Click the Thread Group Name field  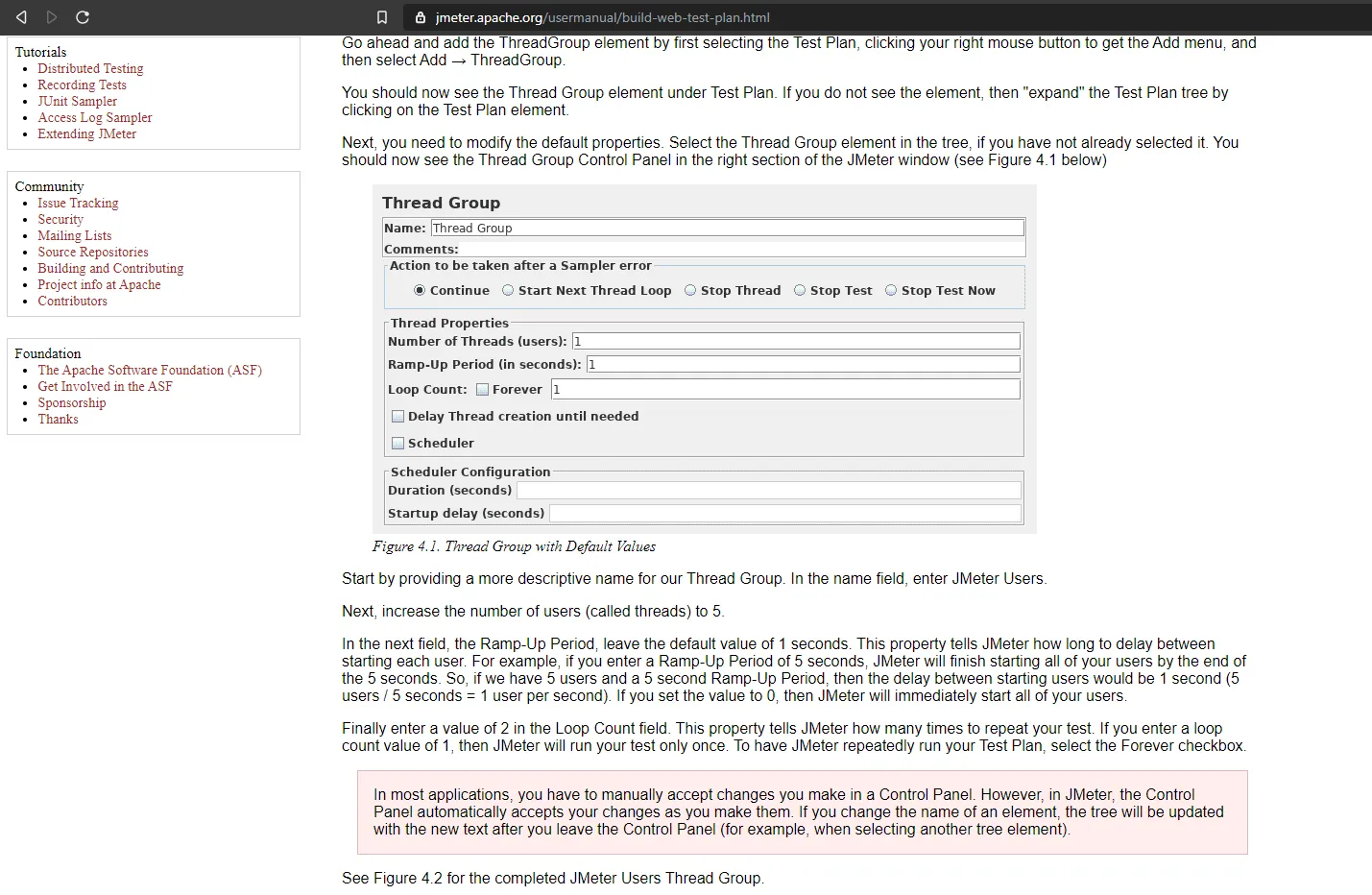(x=727, y=228)
